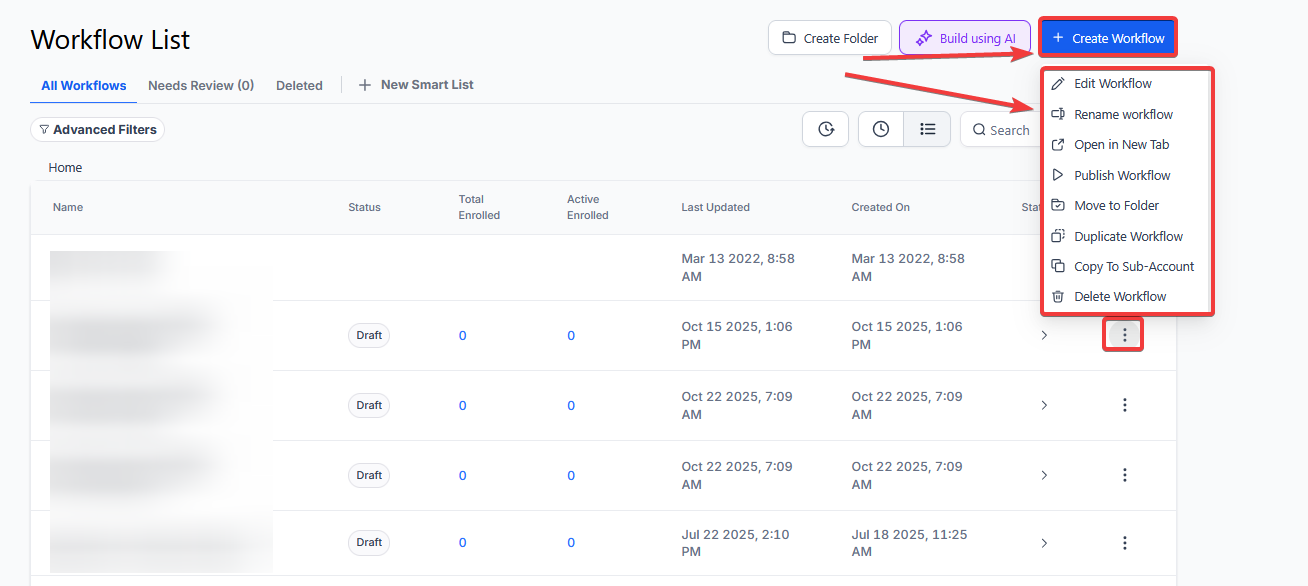
Task: Select Move to Folder option
Action: click(x=1116, y=206)
